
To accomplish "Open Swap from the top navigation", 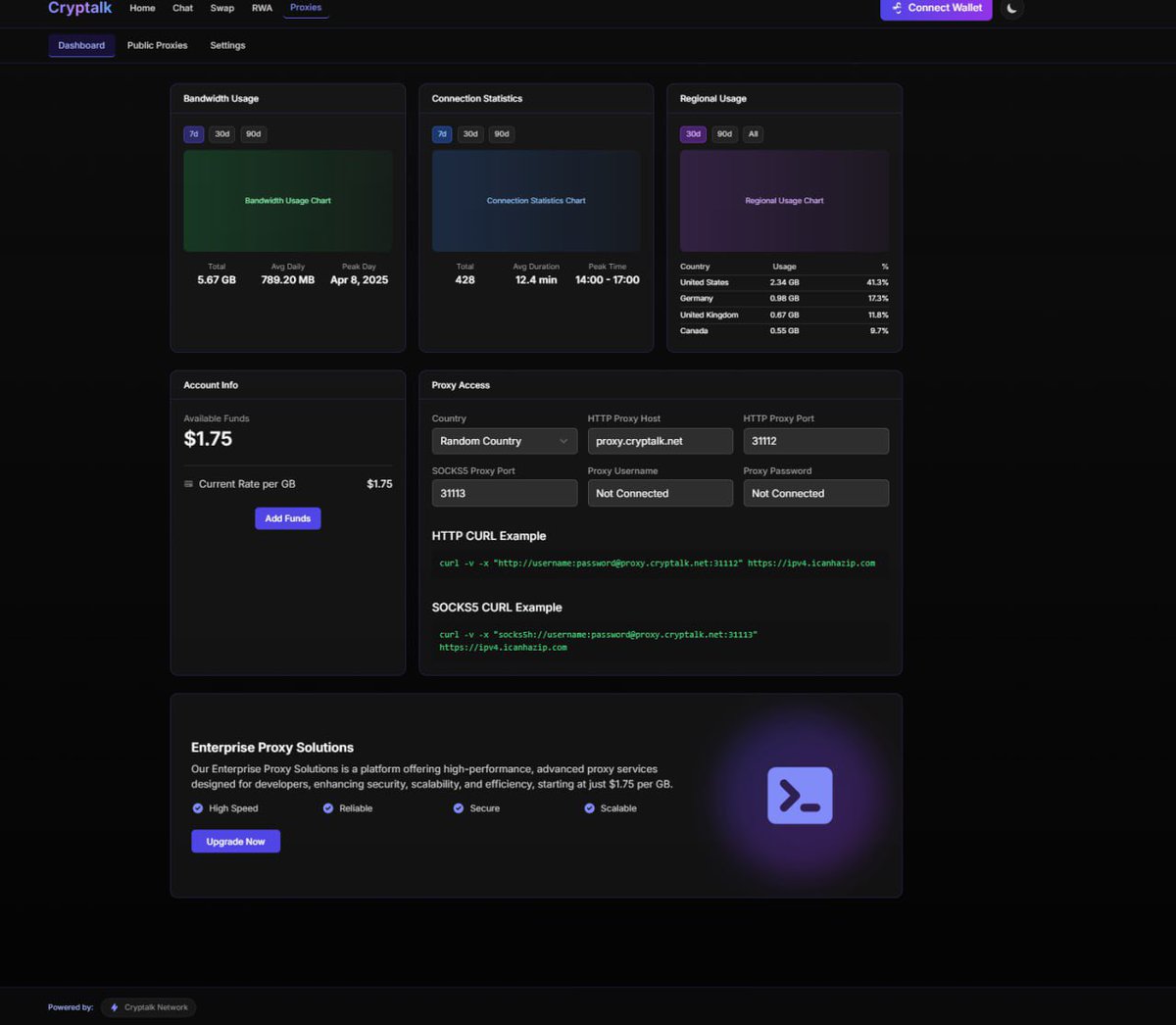I will point(222,8).
